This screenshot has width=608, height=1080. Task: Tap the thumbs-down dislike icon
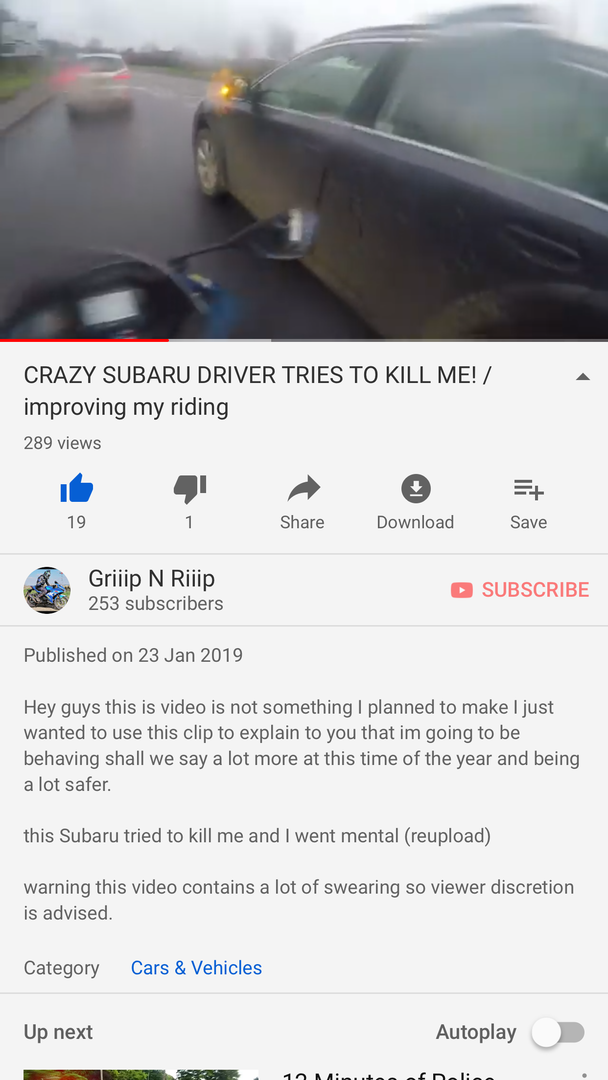189,489
